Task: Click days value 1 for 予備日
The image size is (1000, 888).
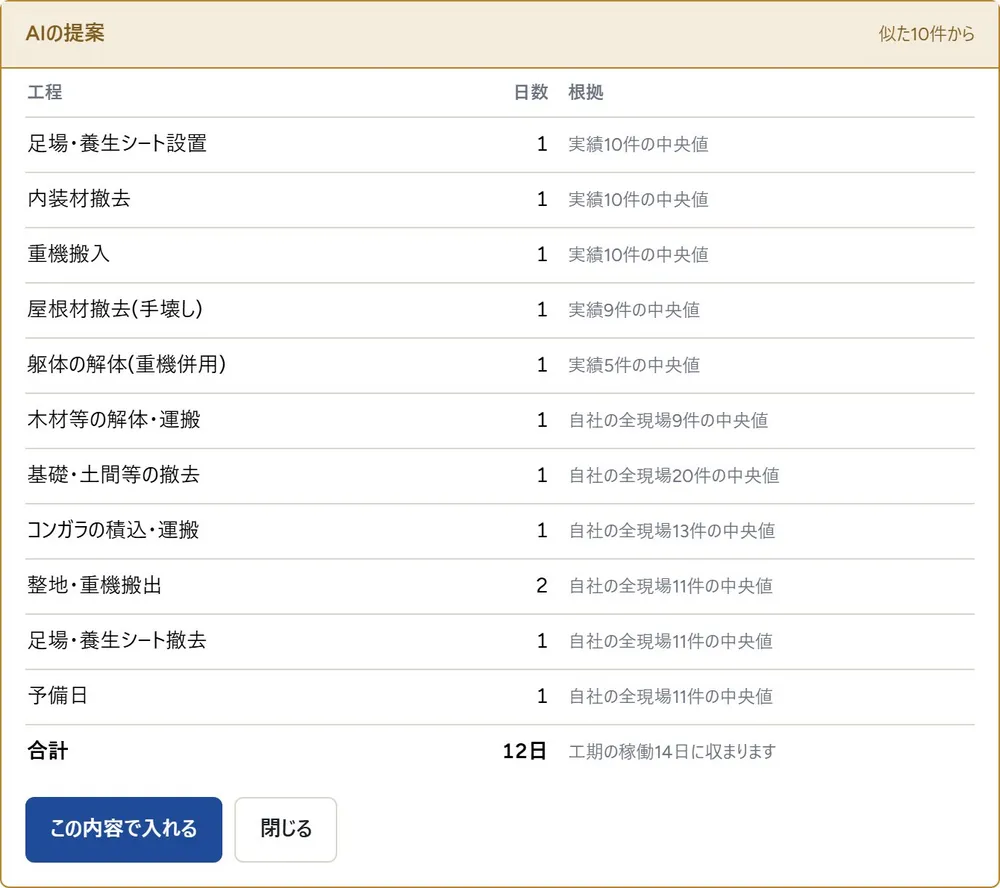Action: click(x=542, y=695)
